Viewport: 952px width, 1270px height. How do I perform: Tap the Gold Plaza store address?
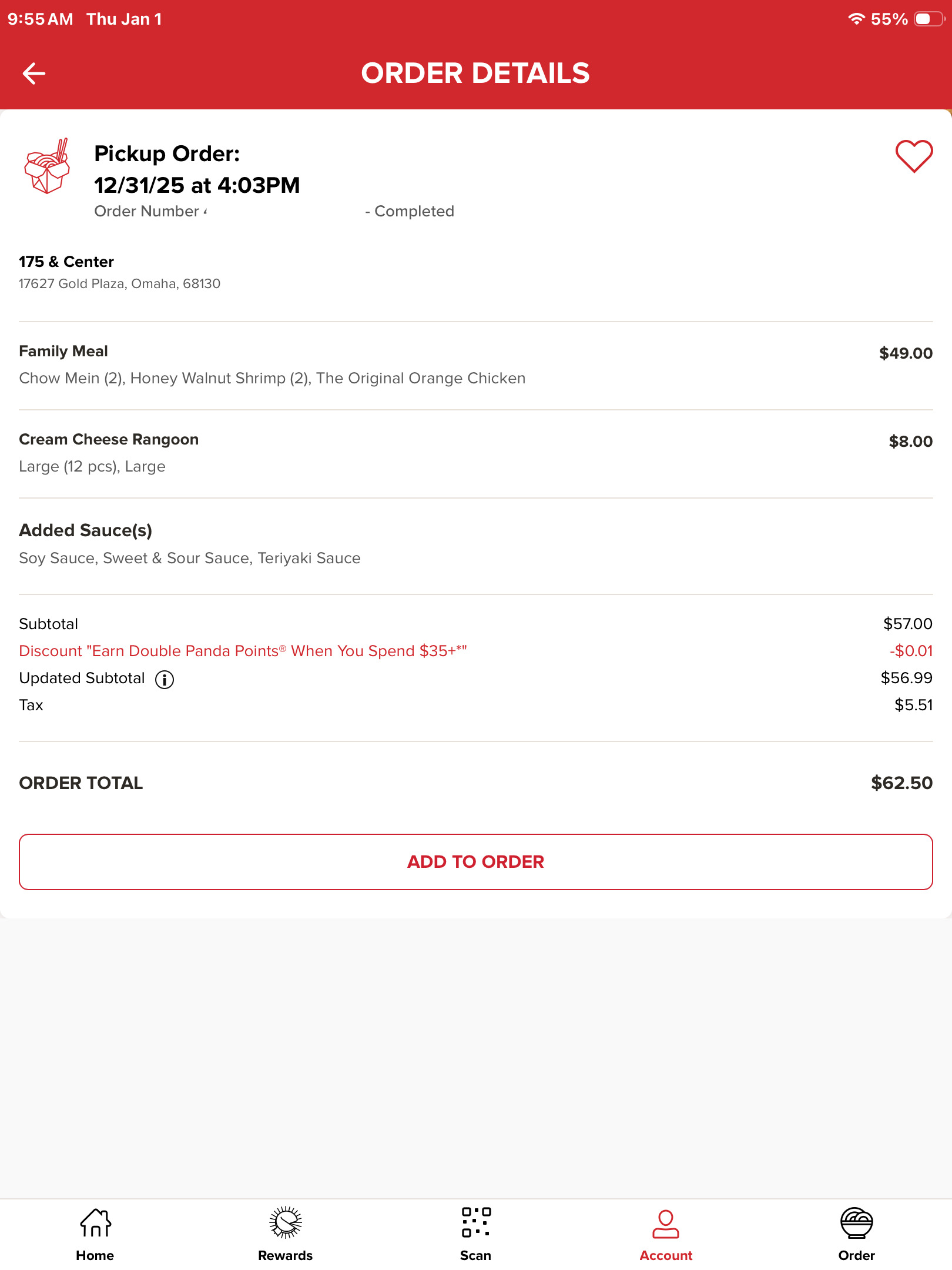119,283
